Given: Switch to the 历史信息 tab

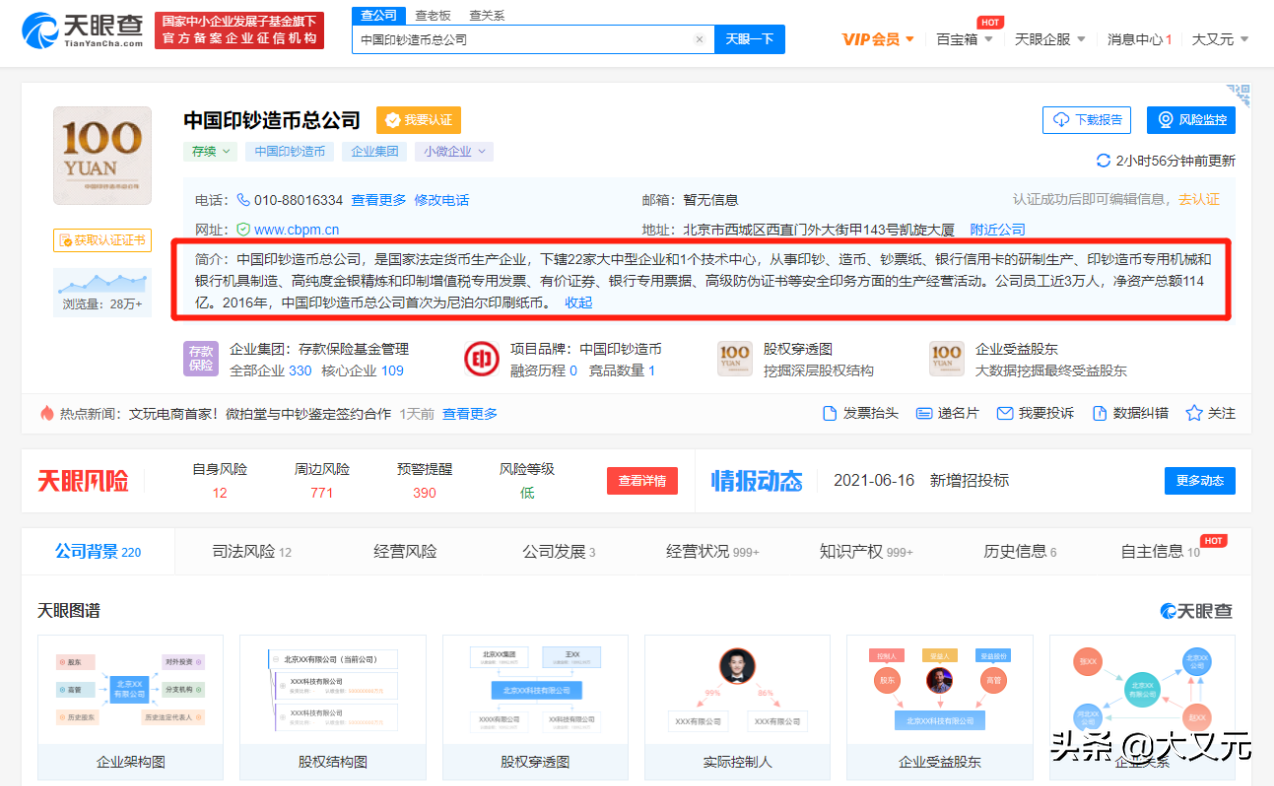Looking at the screenshot, I should (x=1020, y=551).
